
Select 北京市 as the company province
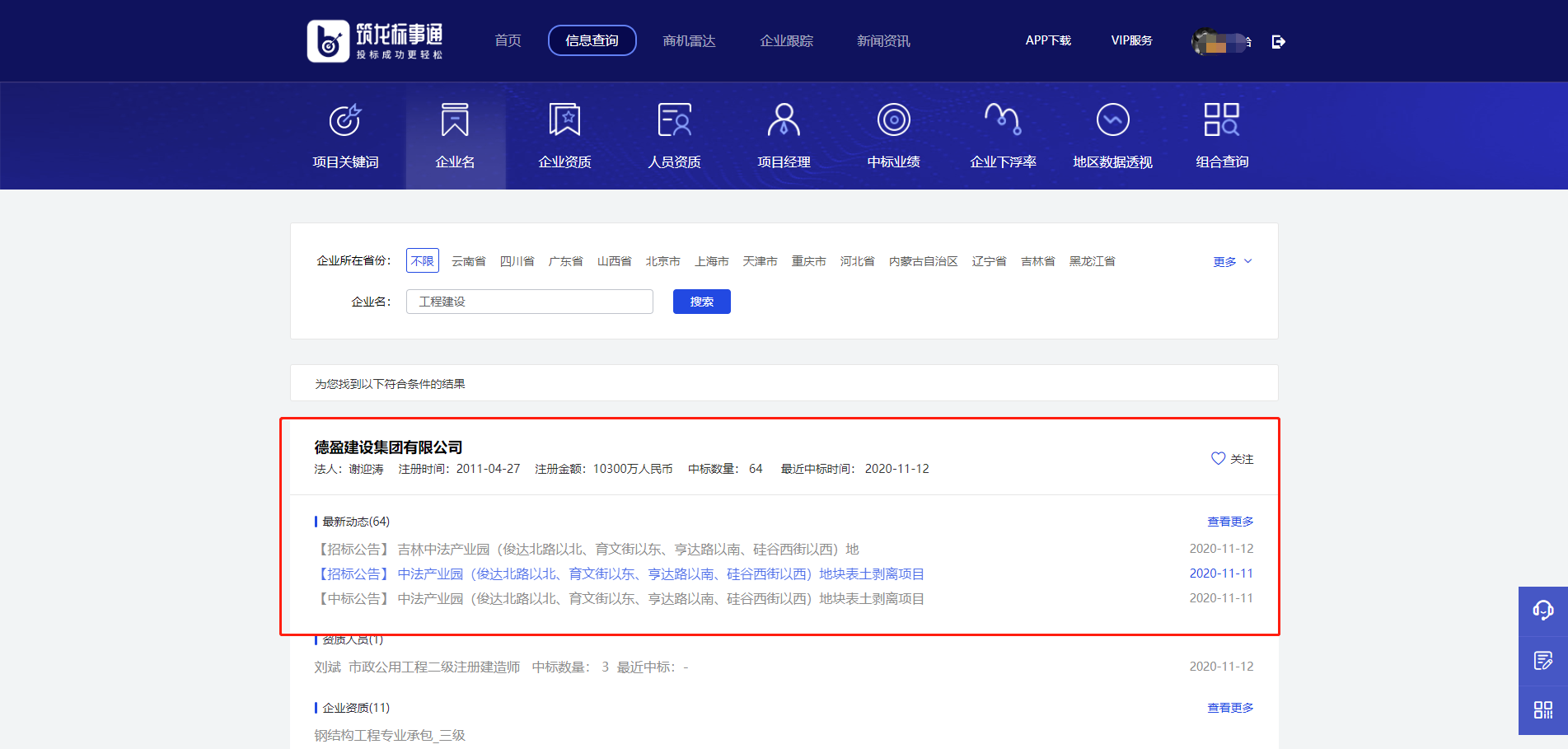(x=662, y=260)
